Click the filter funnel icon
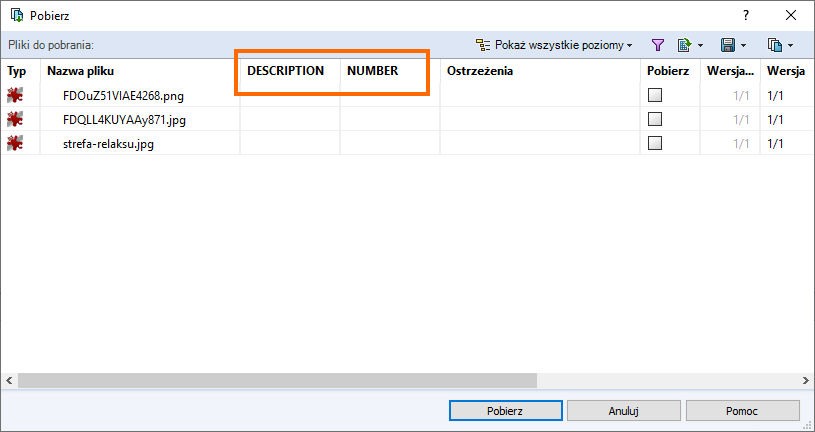The width and height of the screenshot is (815, 432). pos(658,45)
